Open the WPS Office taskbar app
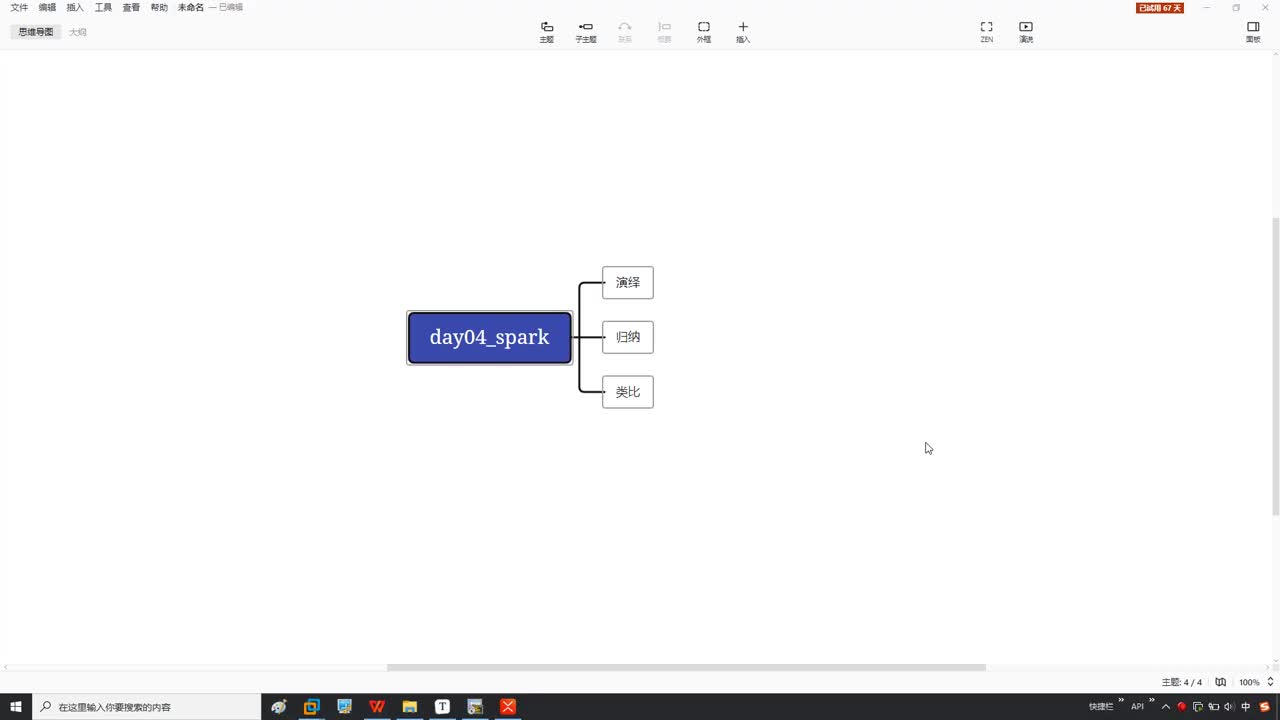The image size is (1280, 720). (377, 707)
